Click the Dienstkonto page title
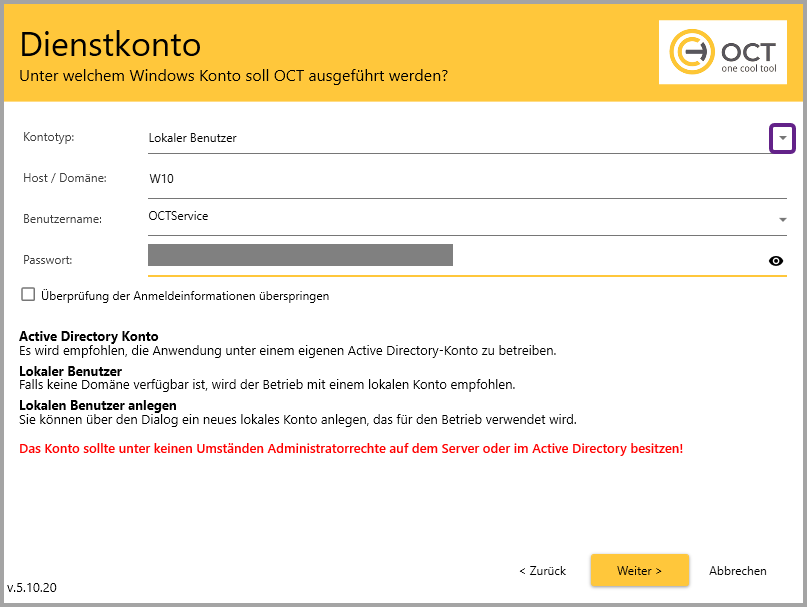The width and height of the screenshot is (807, 607). (110, 44)
